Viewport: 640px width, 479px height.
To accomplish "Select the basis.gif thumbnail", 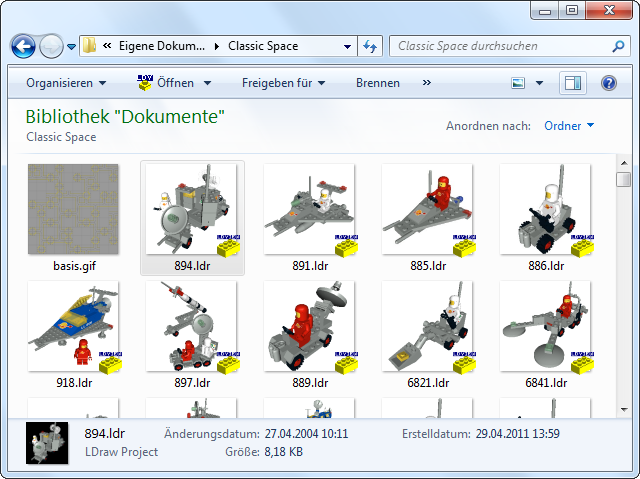I will click(73, 209).
